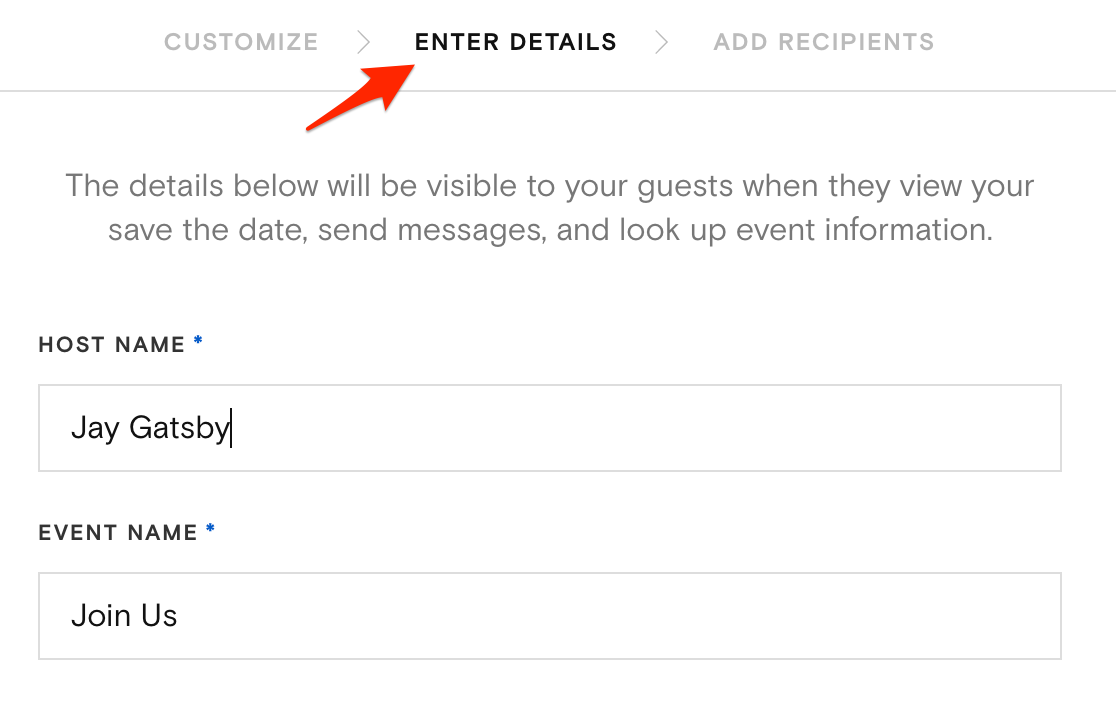Click the EVENT NAME label
1116x702 pixels.
pyautogui.click(x=118, y=532)
